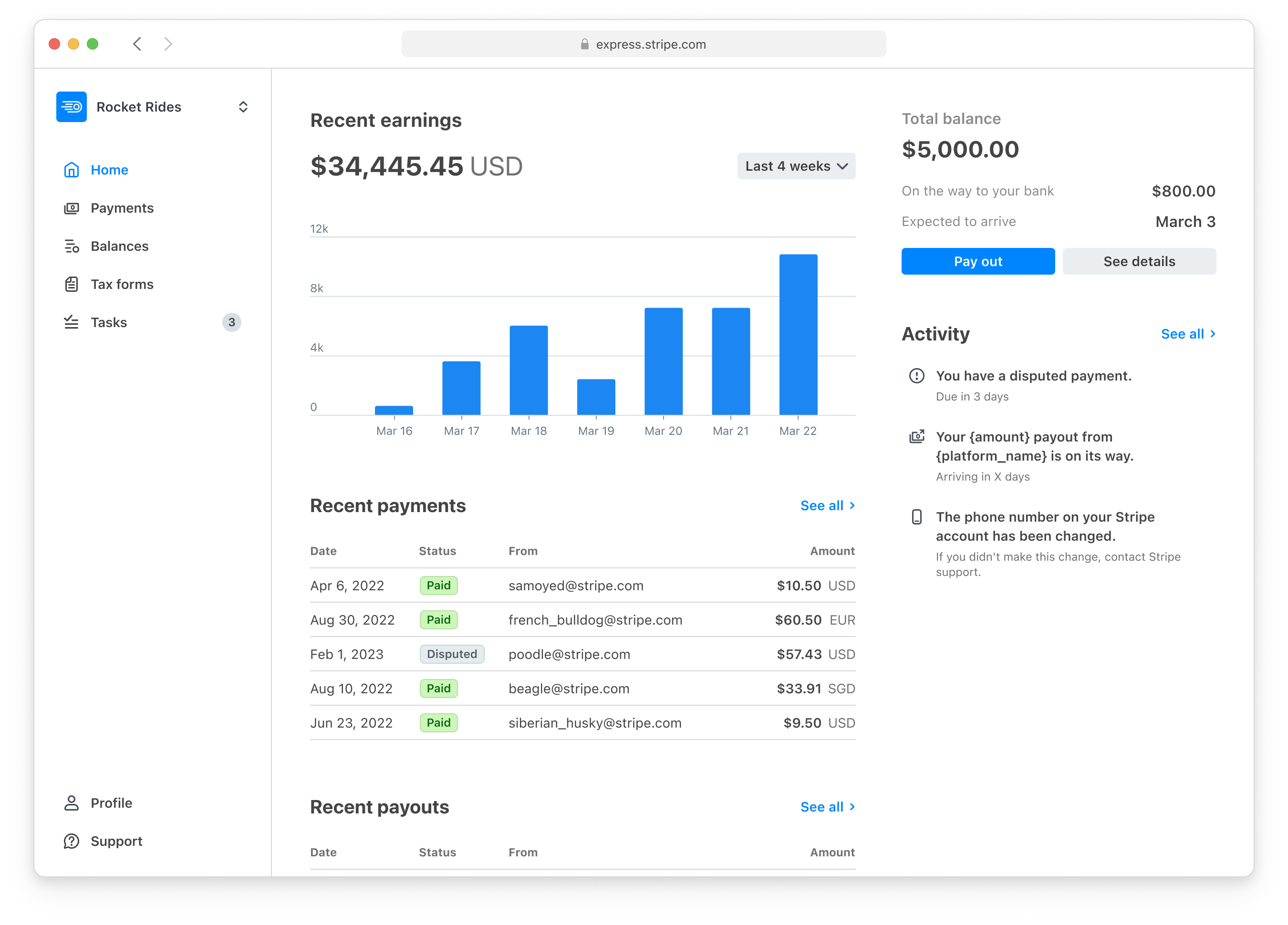Expand the Rocket Rides account switcher
The image size is (1288, 925).
[243, 107]
